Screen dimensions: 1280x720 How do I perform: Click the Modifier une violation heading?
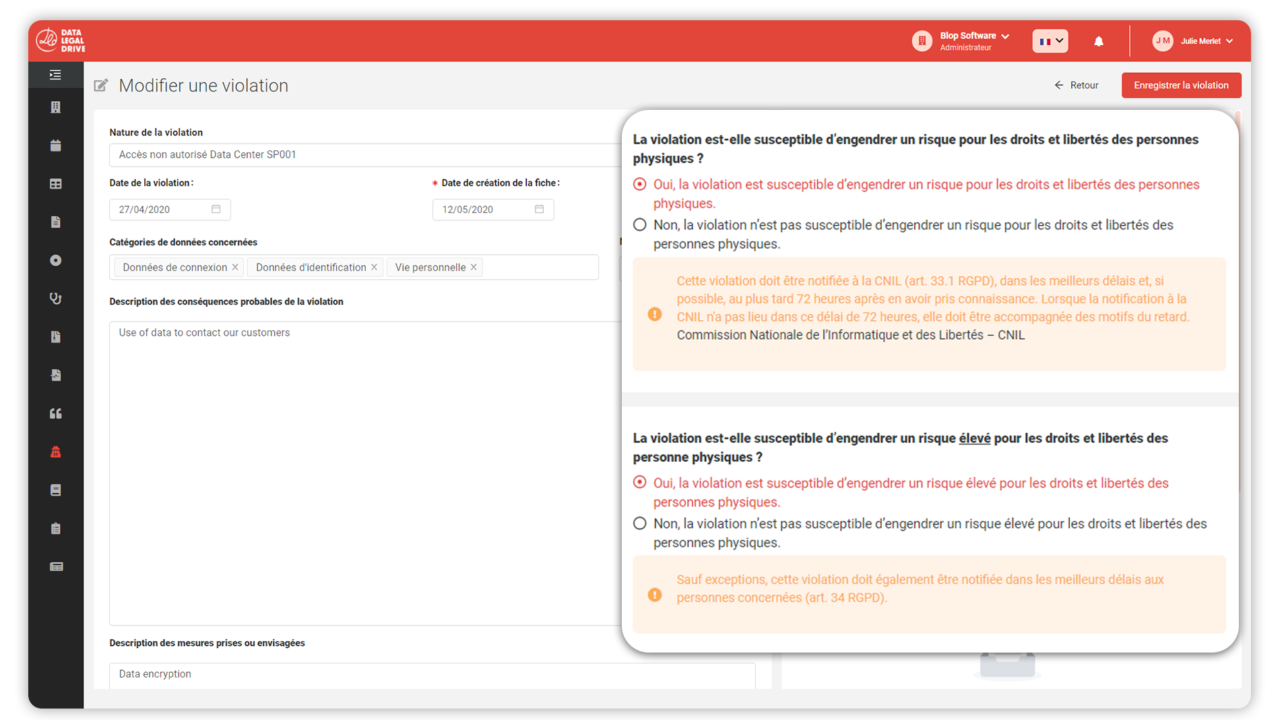click(x=203, y=86)
